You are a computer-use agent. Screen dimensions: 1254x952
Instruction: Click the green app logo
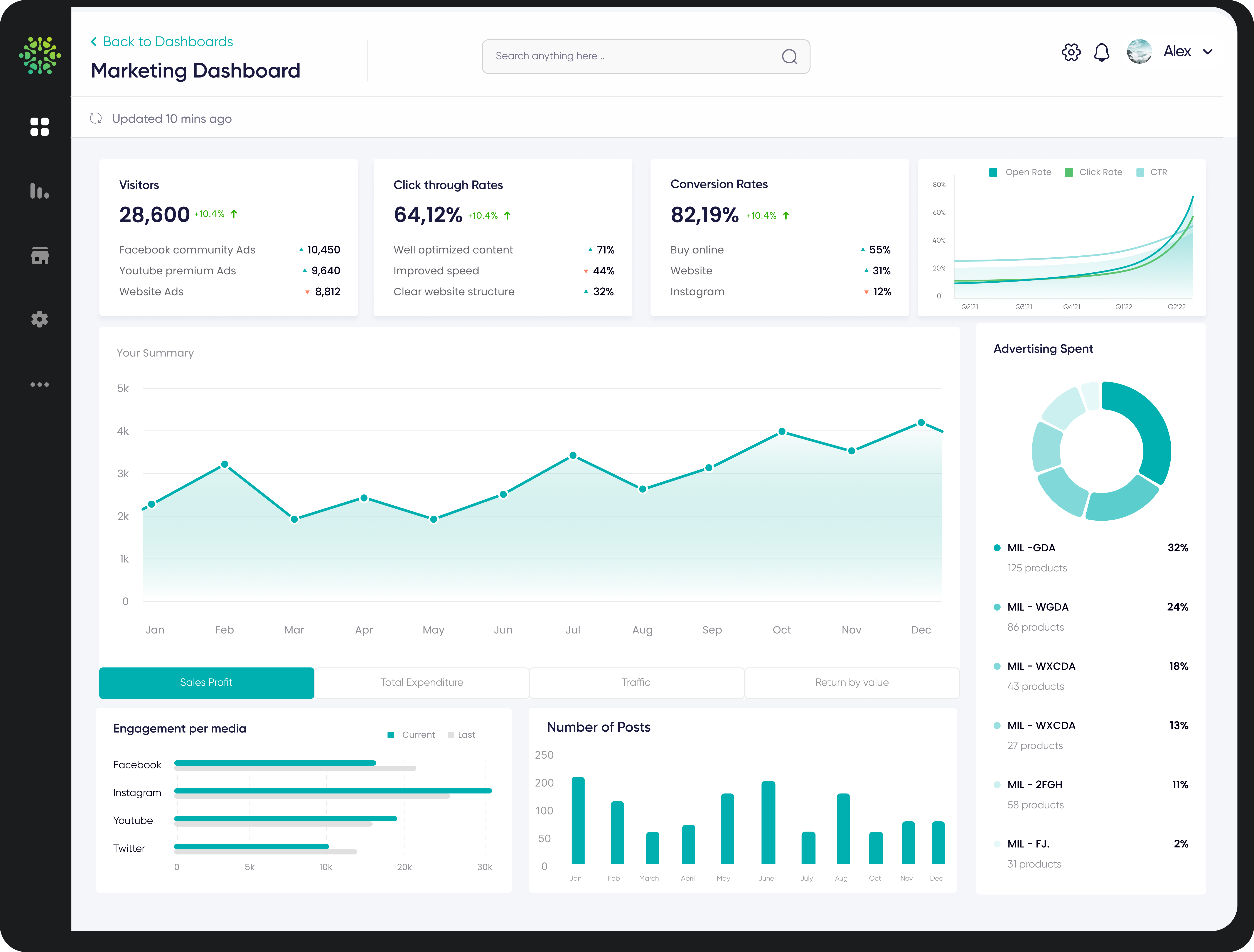tap(40, 55)
